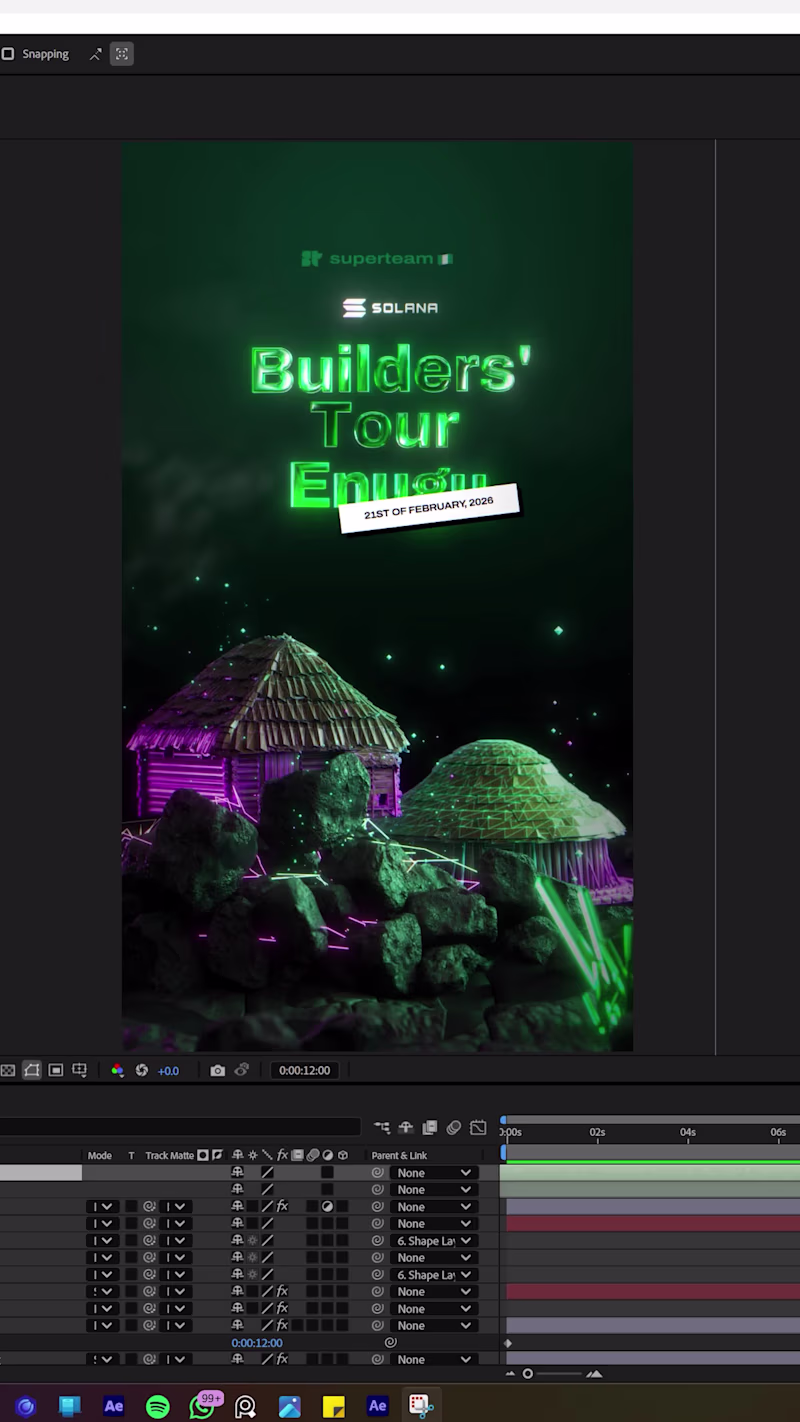The width and height of the screenshot is (800, 1422).
Task: Click the Track Matte column header
Action: (170, 1155)
